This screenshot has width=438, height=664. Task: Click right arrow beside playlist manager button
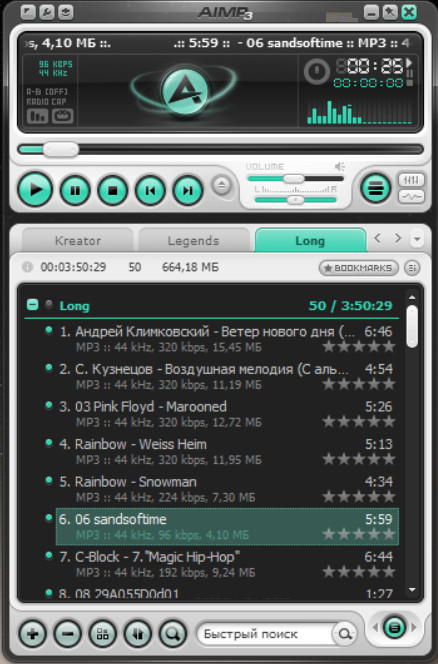pos(415,627)
